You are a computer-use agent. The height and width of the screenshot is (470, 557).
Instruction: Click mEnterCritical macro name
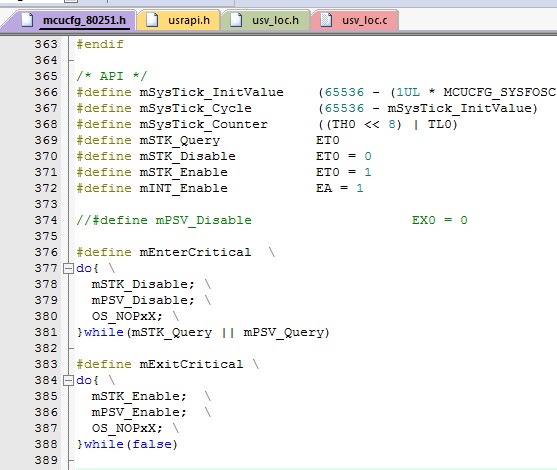point(195,252)
